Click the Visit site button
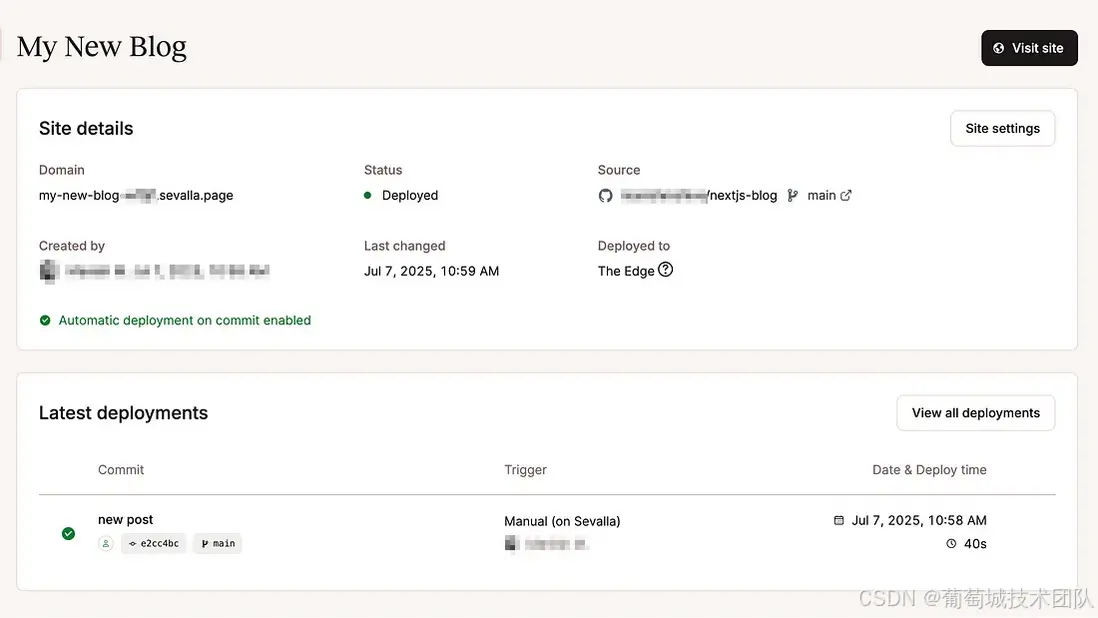The image size is (1098, 618). point(1029,48)
